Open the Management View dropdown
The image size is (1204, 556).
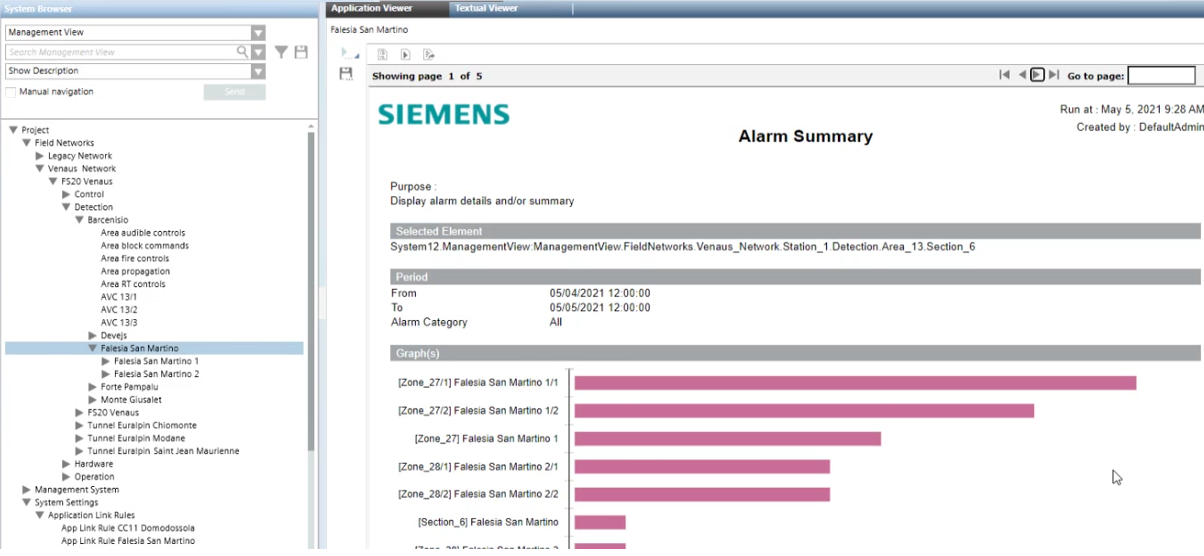[x=258, y=33]
